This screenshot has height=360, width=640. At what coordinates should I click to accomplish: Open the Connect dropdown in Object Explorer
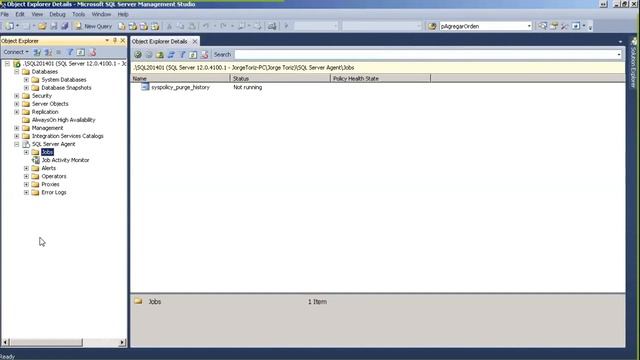coord(16,52)
